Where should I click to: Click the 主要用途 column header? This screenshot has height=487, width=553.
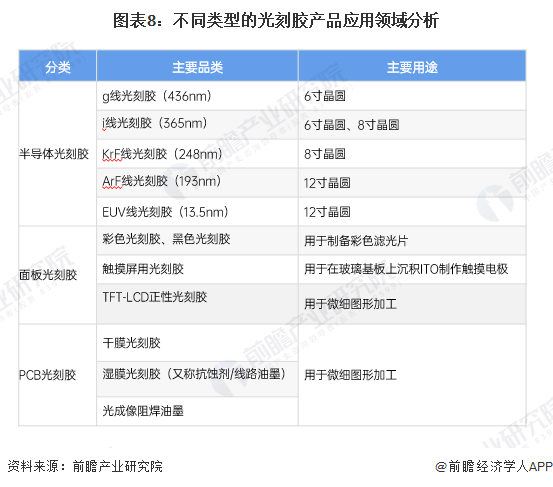pyautogui.click(x=412, y=66)
